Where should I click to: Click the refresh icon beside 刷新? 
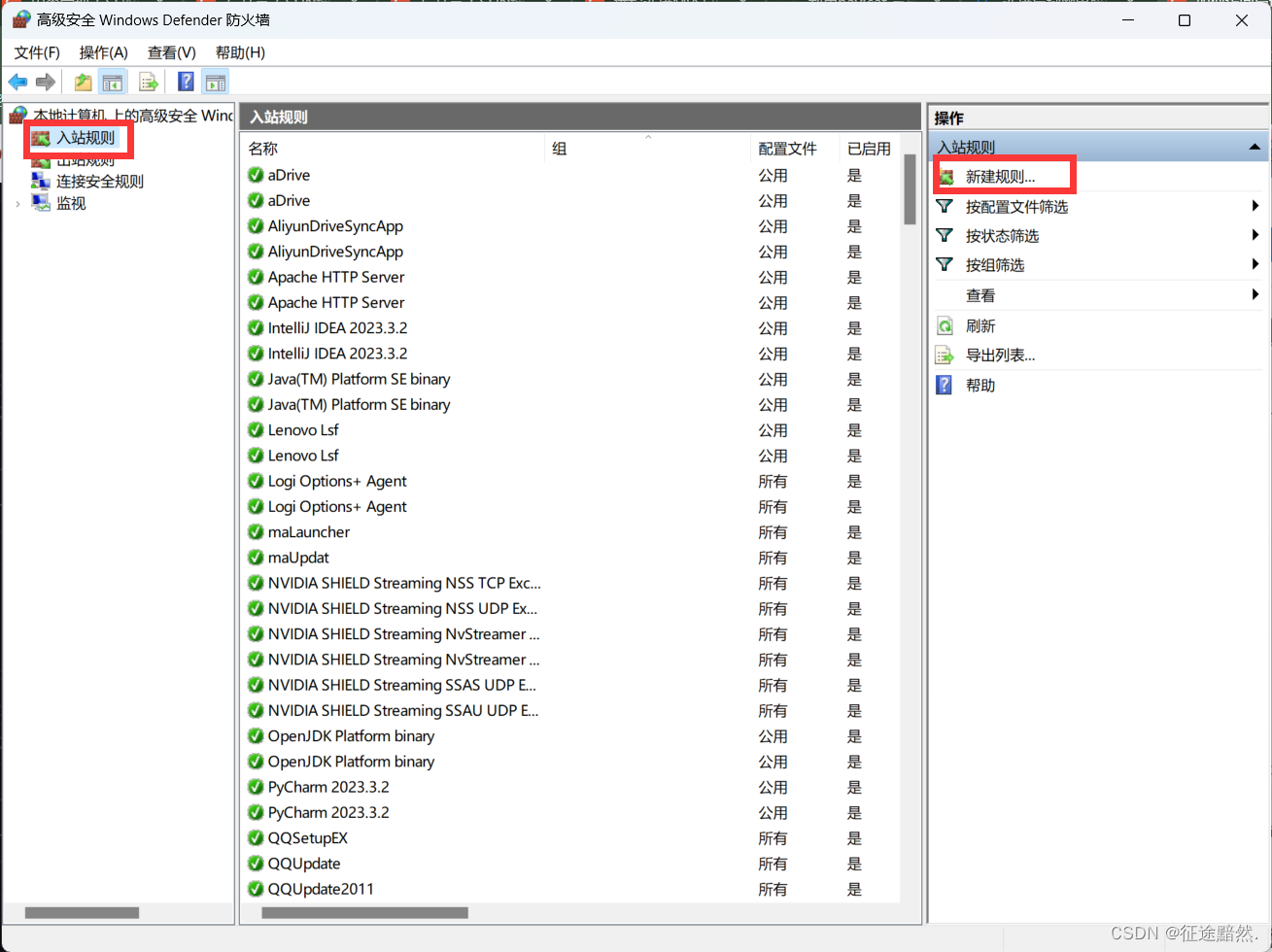tap(945, 326)
